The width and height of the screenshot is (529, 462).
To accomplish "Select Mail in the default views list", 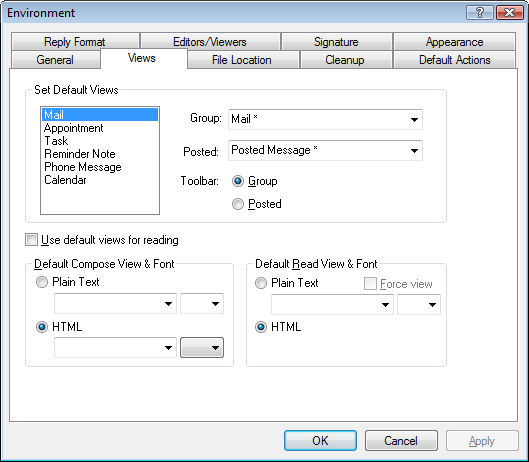I will pyautogui.click(x=100, y=115).
